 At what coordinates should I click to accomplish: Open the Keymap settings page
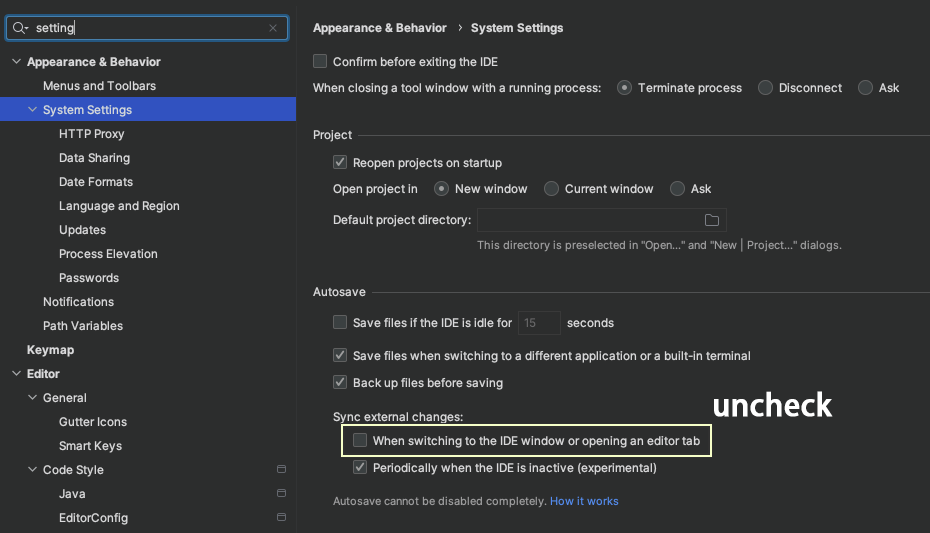pos(50,350)
